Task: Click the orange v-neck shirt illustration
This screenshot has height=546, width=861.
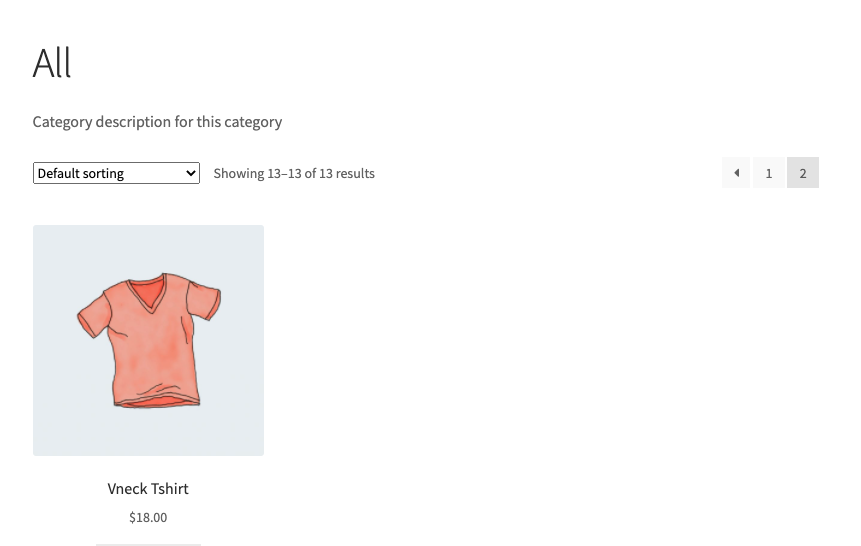Action: click(x=149, y=340)
